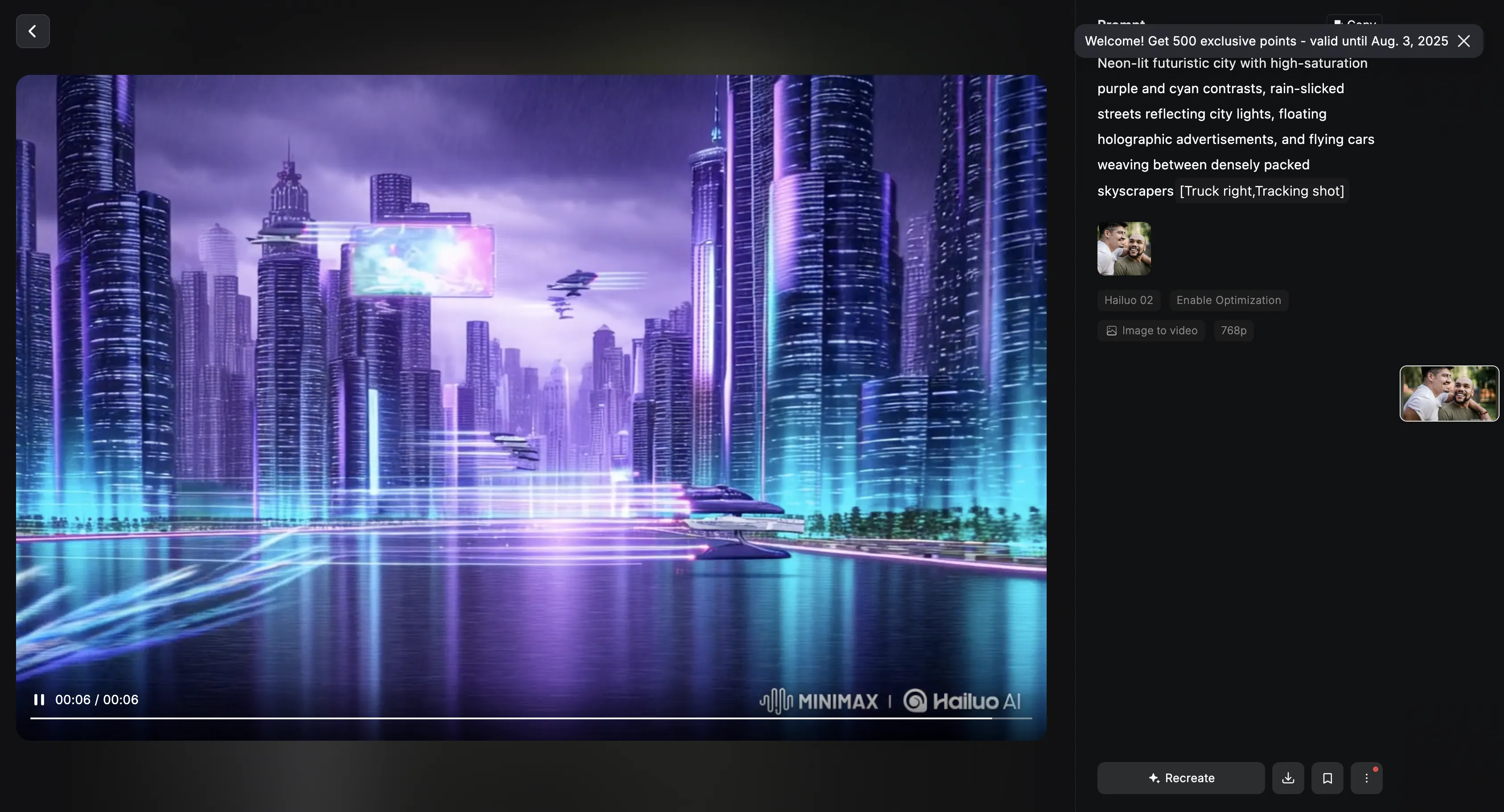1504x812 pixels.
Task: Click the back arrow button
Action: 33,31
